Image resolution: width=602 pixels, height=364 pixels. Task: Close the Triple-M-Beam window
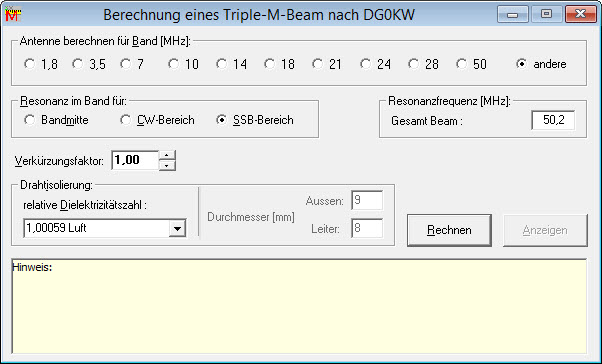(x=580, y=14)
